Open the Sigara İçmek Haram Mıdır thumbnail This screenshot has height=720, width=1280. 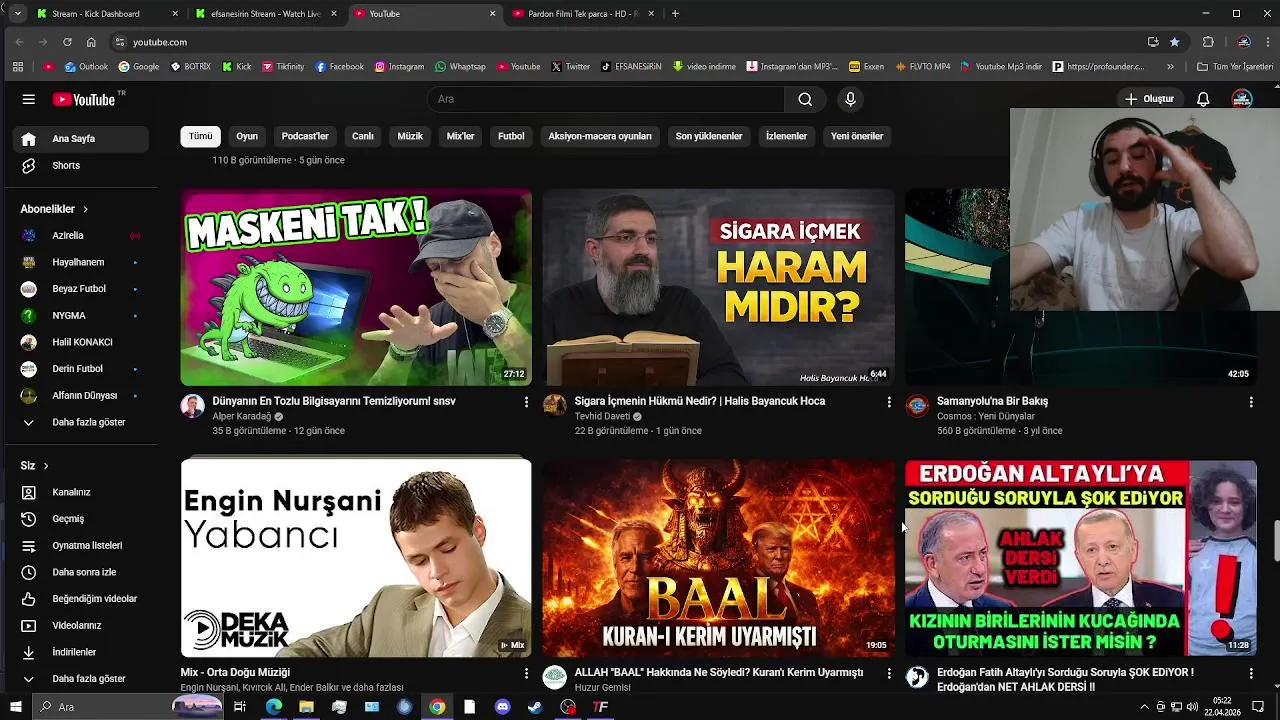pos(718,287)
